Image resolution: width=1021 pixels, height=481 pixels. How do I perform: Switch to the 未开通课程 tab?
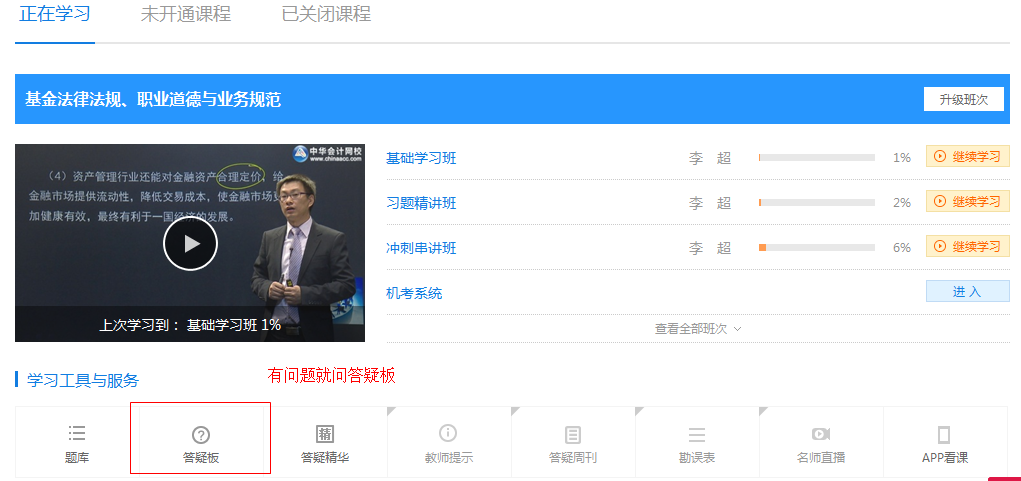pos(186,14)
